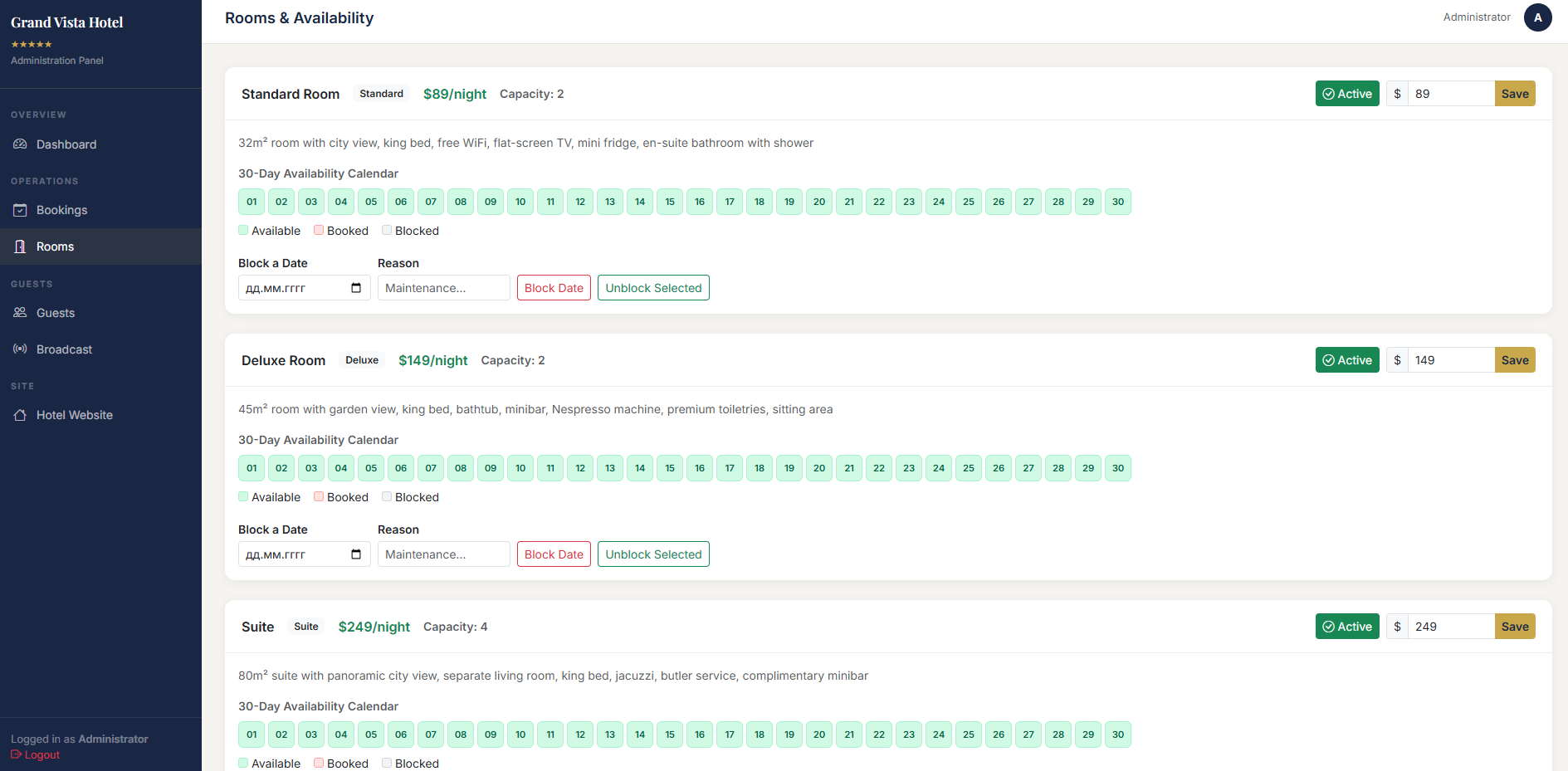Viewport: 1568px width, 771px height.
Task: Open the Broadcast signal icon
Action: [x=20, y=349]
